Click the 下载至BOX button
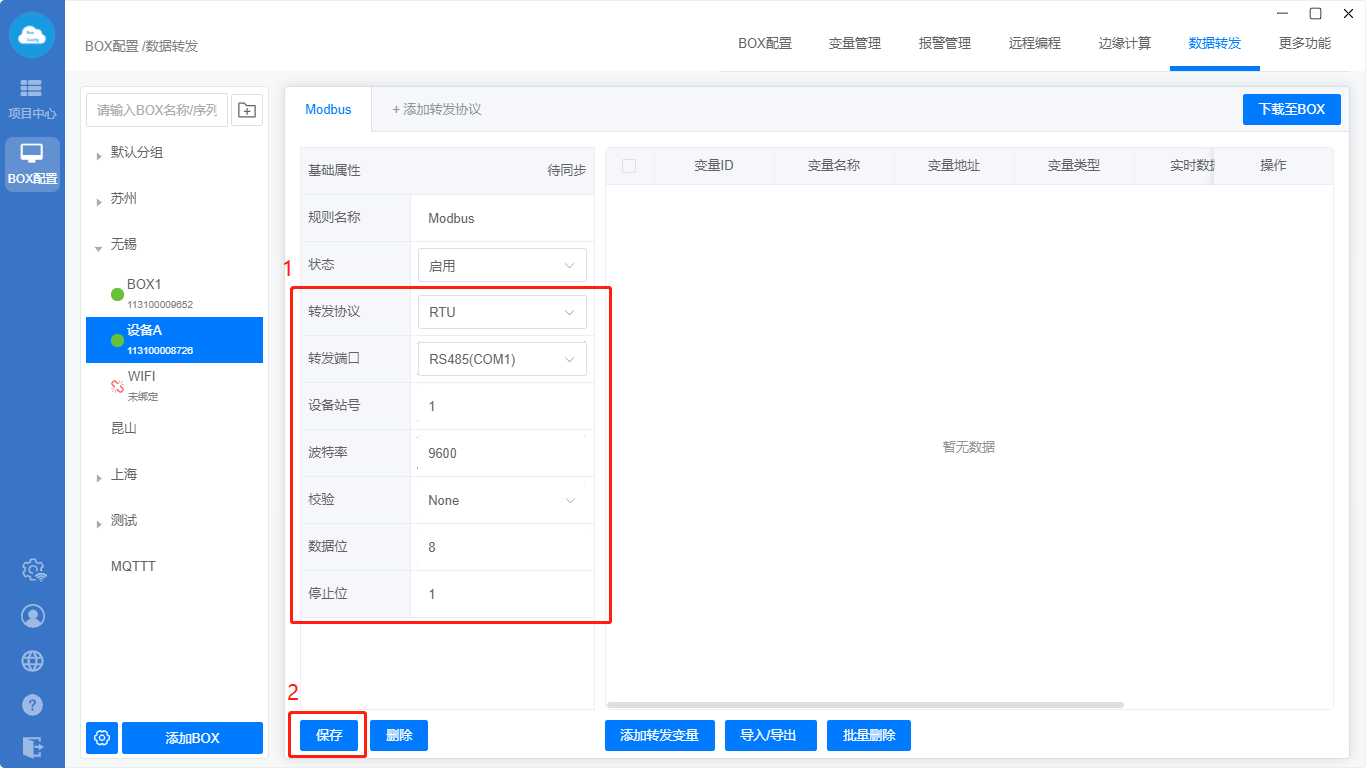The height and width of the screenshot is (768, 1366). click(x=1291, y=110)
